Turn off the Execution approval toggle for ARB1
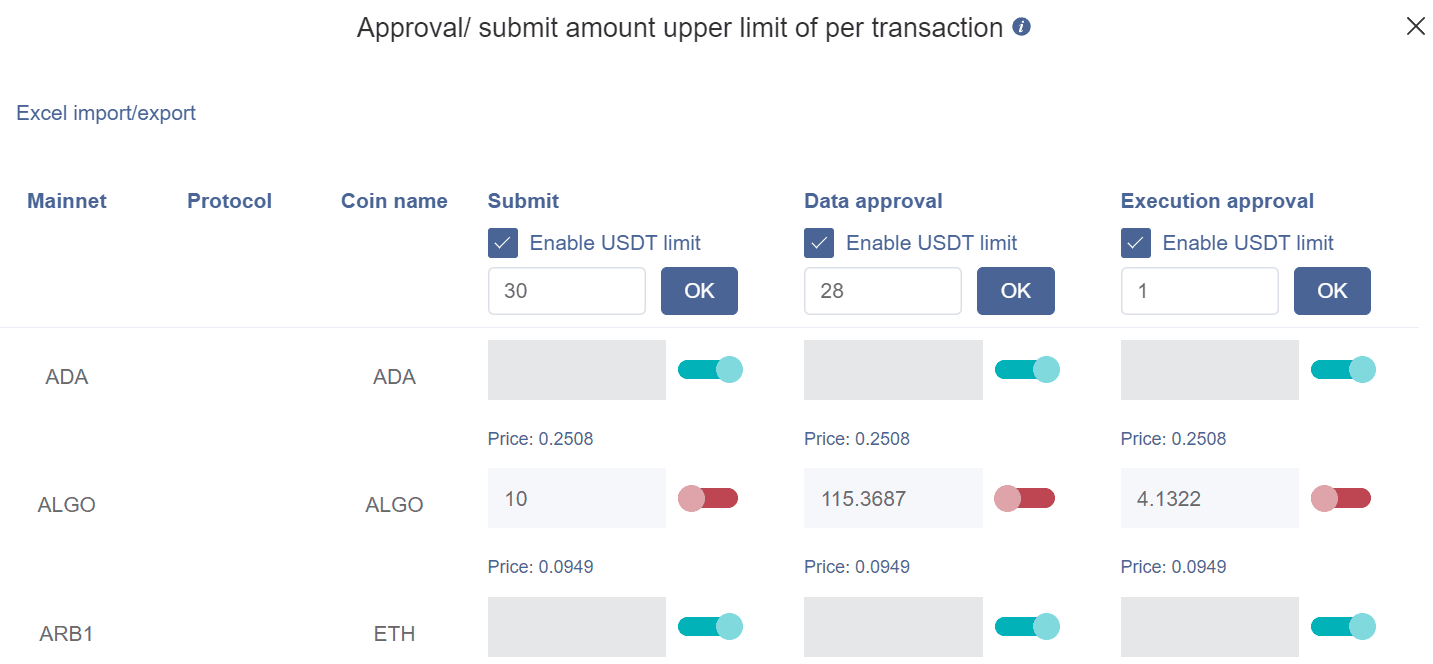 [1343, 626]
